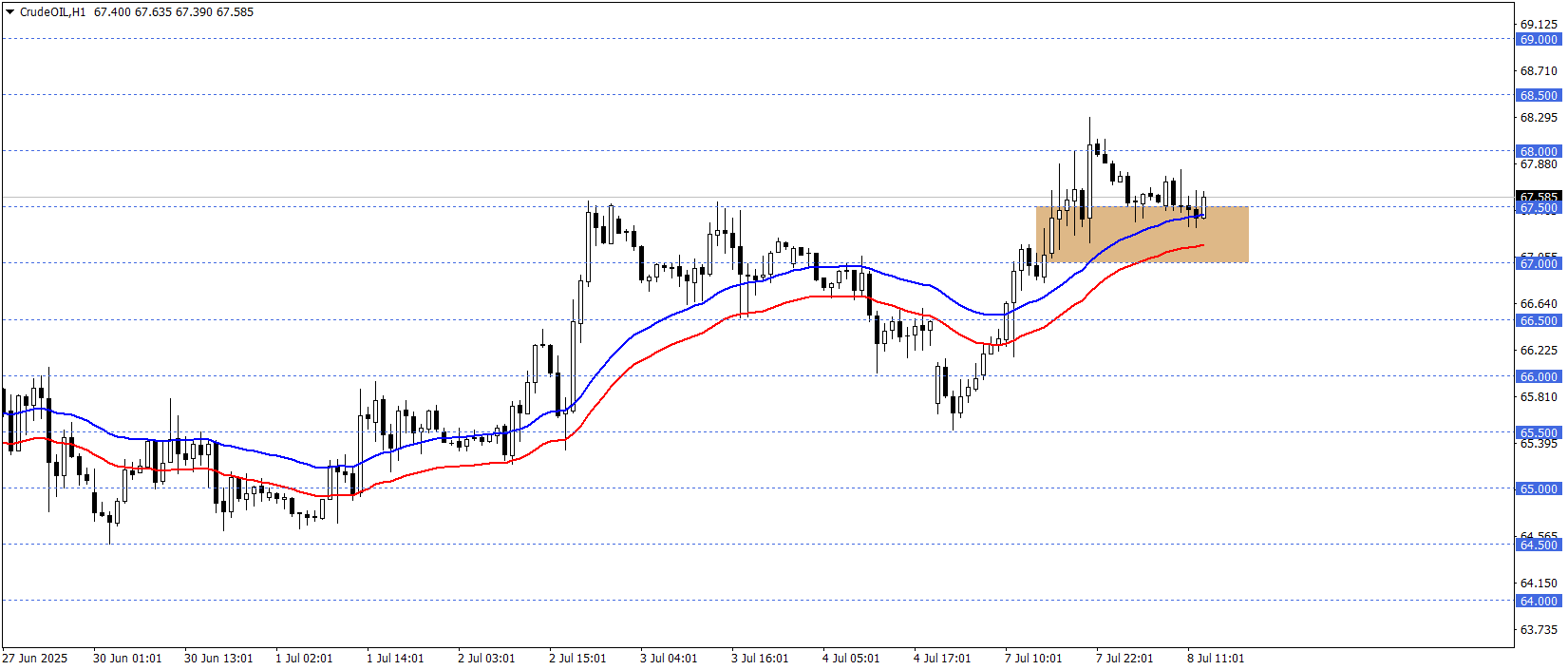The height and width of the screenshot is (670, 1568).
Task: Click the 7 Jul 10:01 time label
Action: 1033,658
